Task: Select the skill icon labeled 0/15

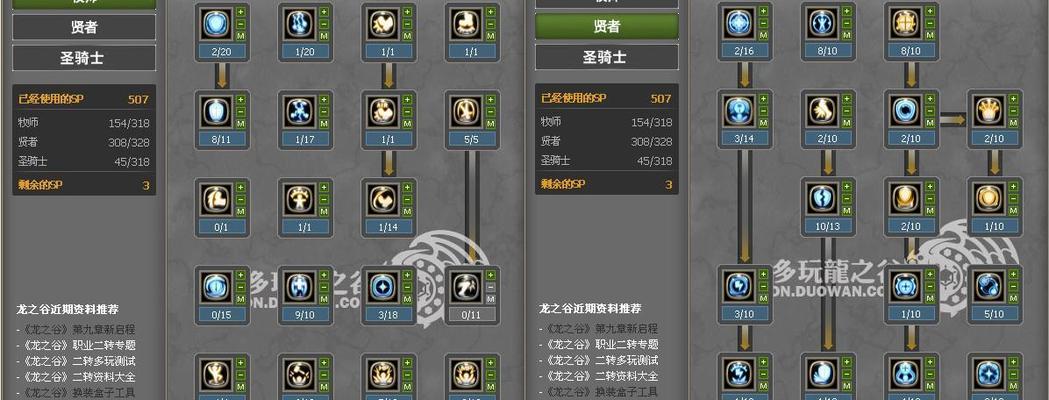Action: (217, 286)
